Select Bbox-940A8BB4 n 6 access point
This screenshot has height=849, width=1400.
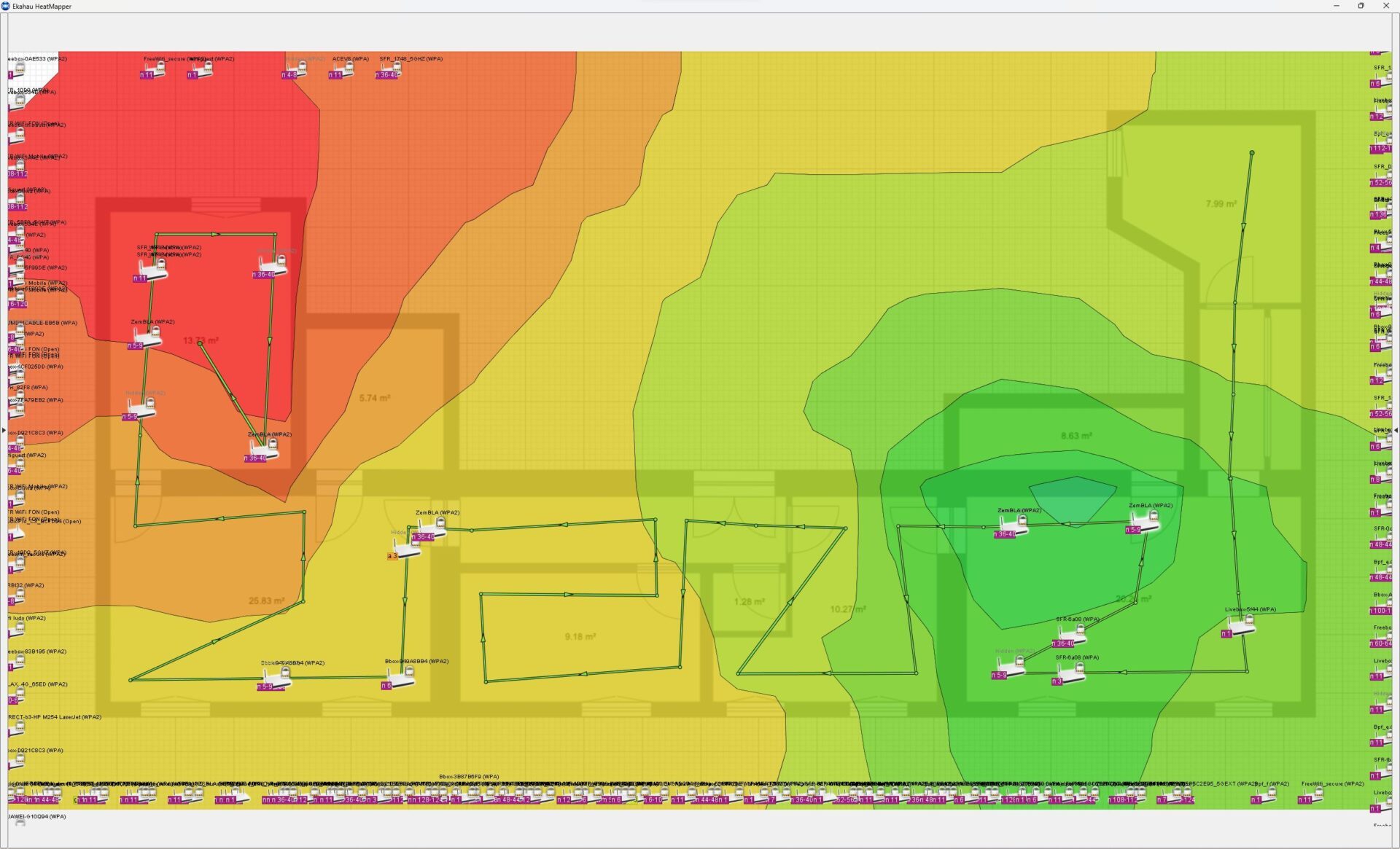399,678
